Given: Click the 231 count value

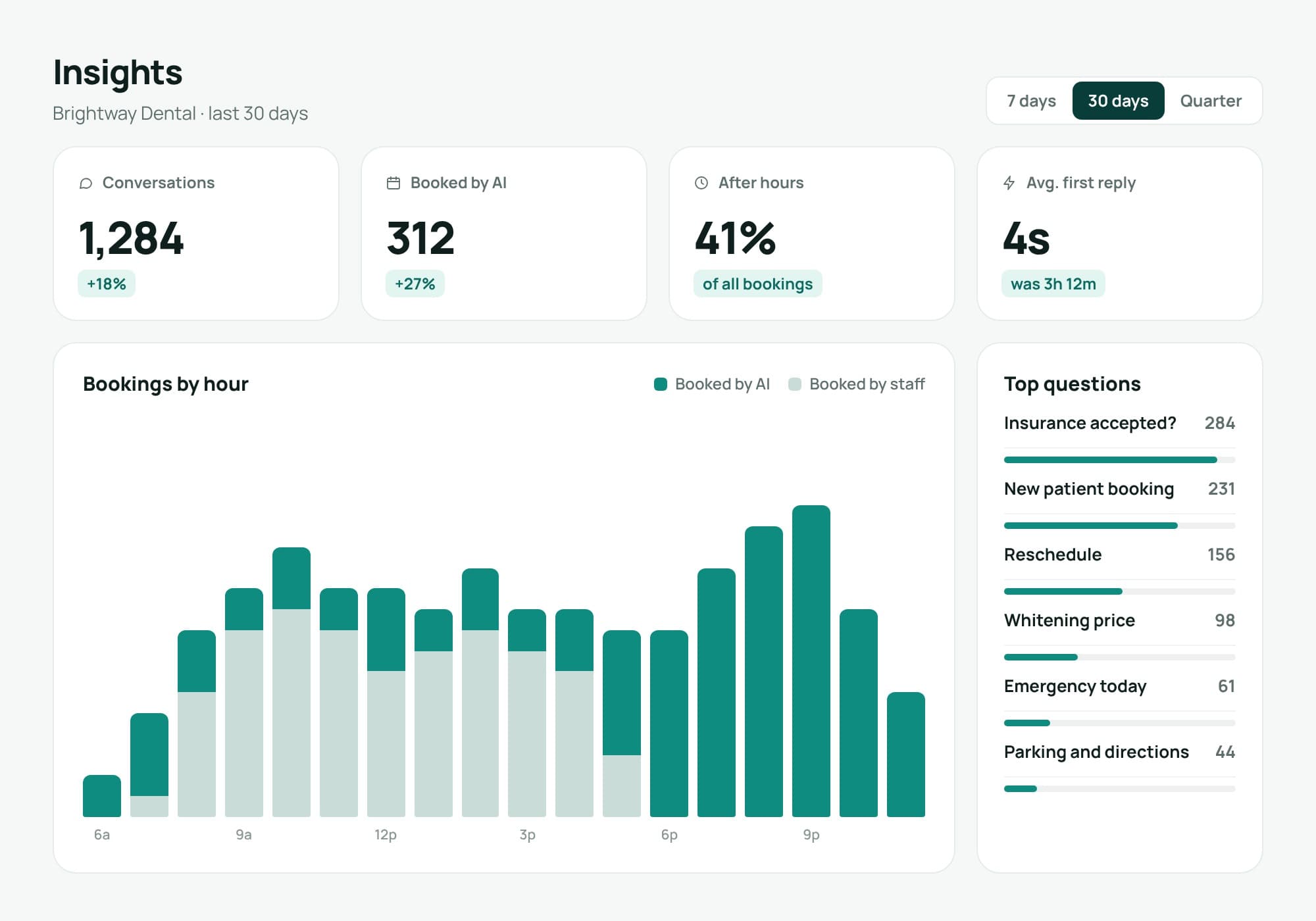Looking at the screenshot, I should [x=1221, y=489].
